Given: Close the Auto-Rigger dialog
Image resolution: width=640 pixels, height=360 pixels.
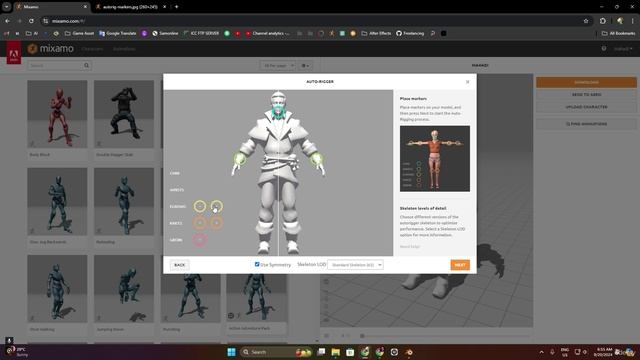Looking at the screenshot, I should point(468,82).
